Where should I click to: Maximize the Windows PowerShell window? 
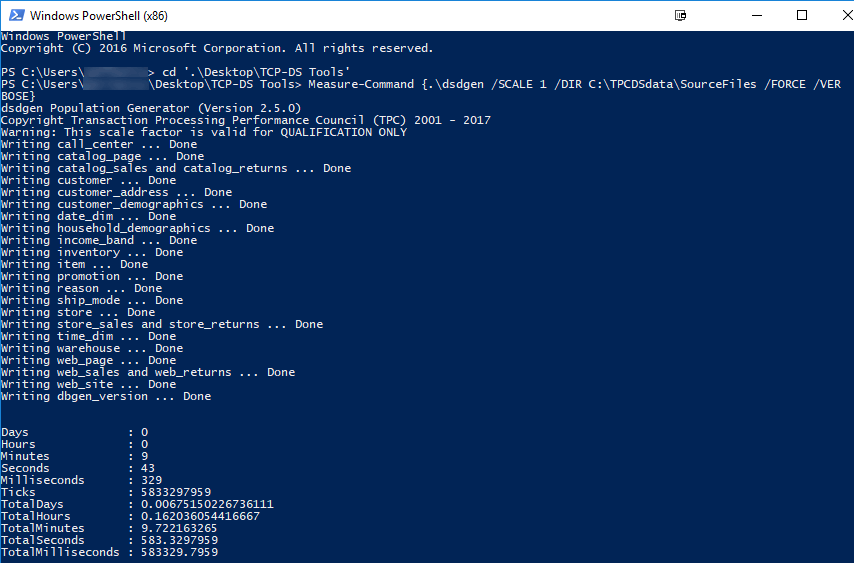pos(802,16)
